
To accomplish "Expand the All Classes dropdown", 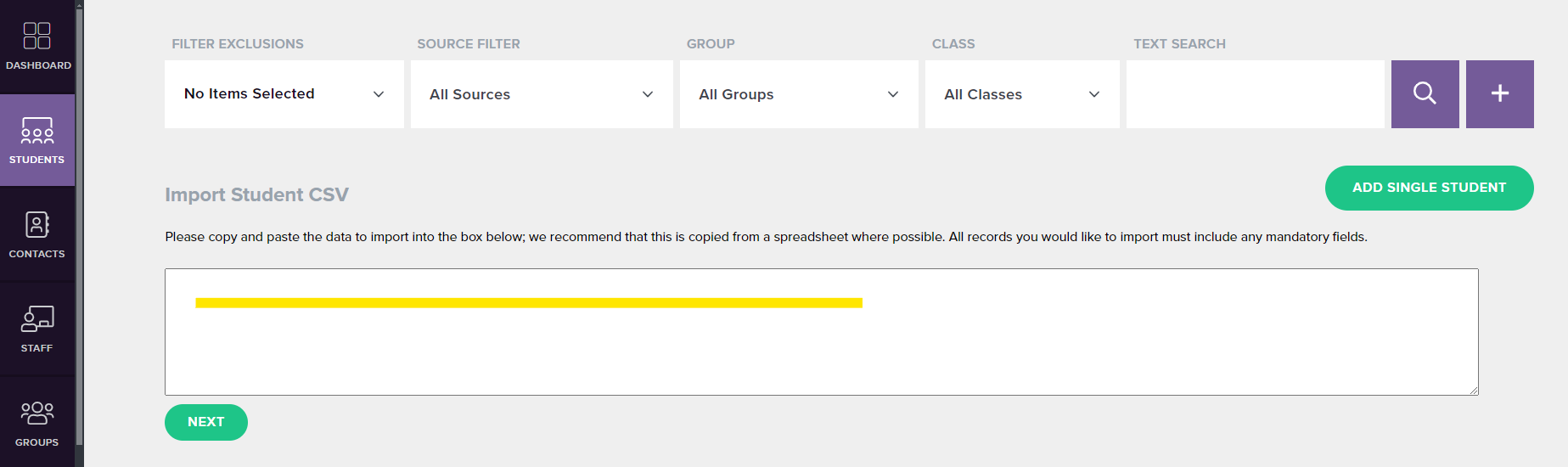I will point(1022,94).
